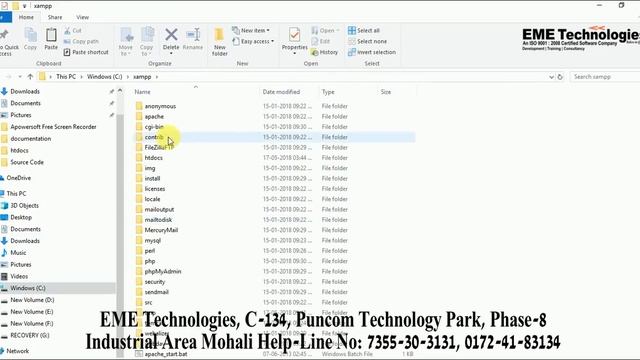Click Select all in ribbon
Image resolution: width=640 pixels, height=360 pixels.
point(364,31)
